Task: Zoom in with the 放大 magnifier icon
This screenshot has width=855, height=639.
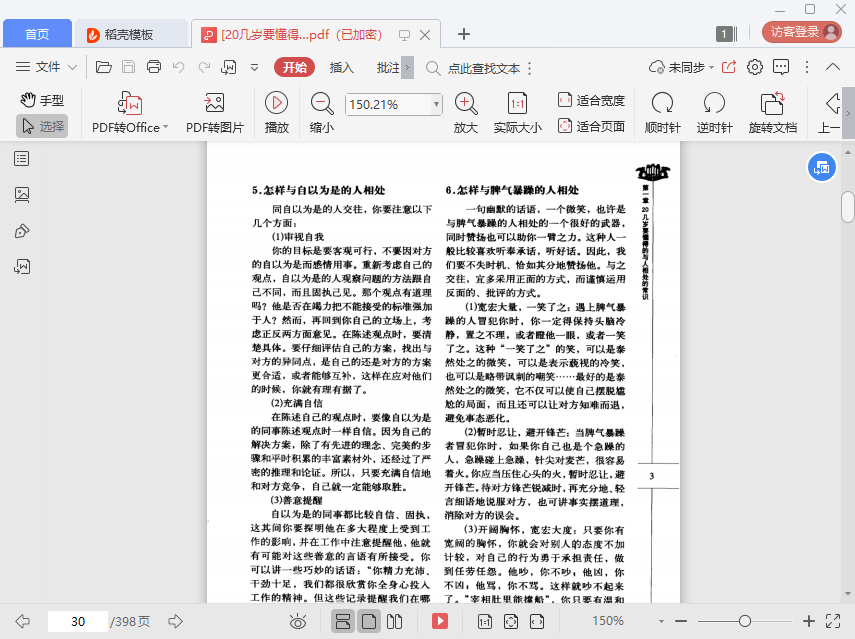Action: 465,103
